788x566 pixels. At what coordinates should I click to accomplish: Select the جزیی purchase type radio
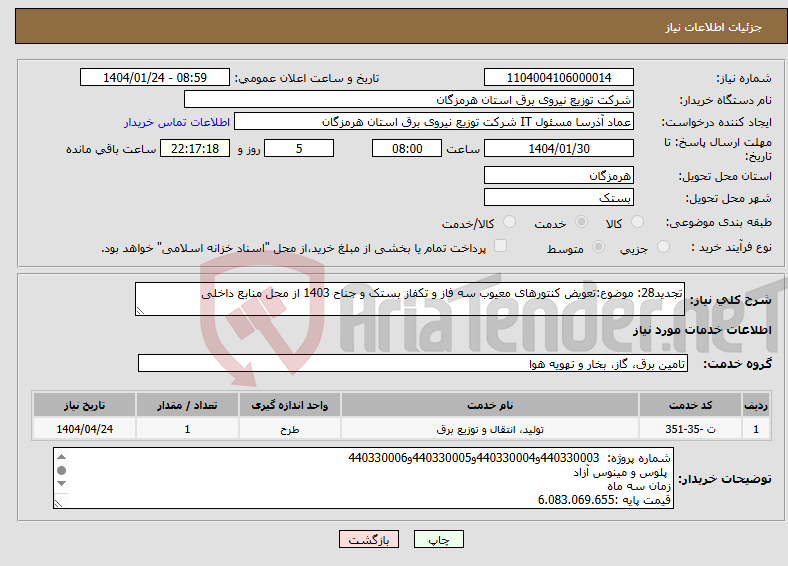pyautogui.click(x=663, y=247)
